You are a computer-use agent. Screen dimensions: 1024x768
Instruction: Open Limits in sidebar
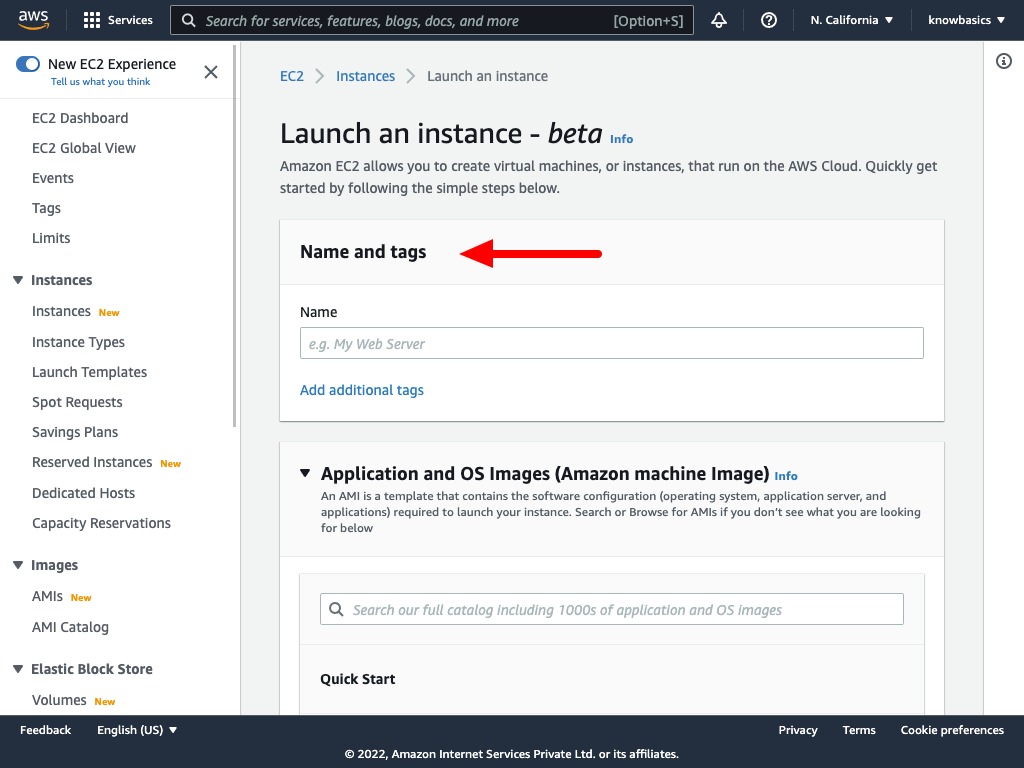click(51, 238)
